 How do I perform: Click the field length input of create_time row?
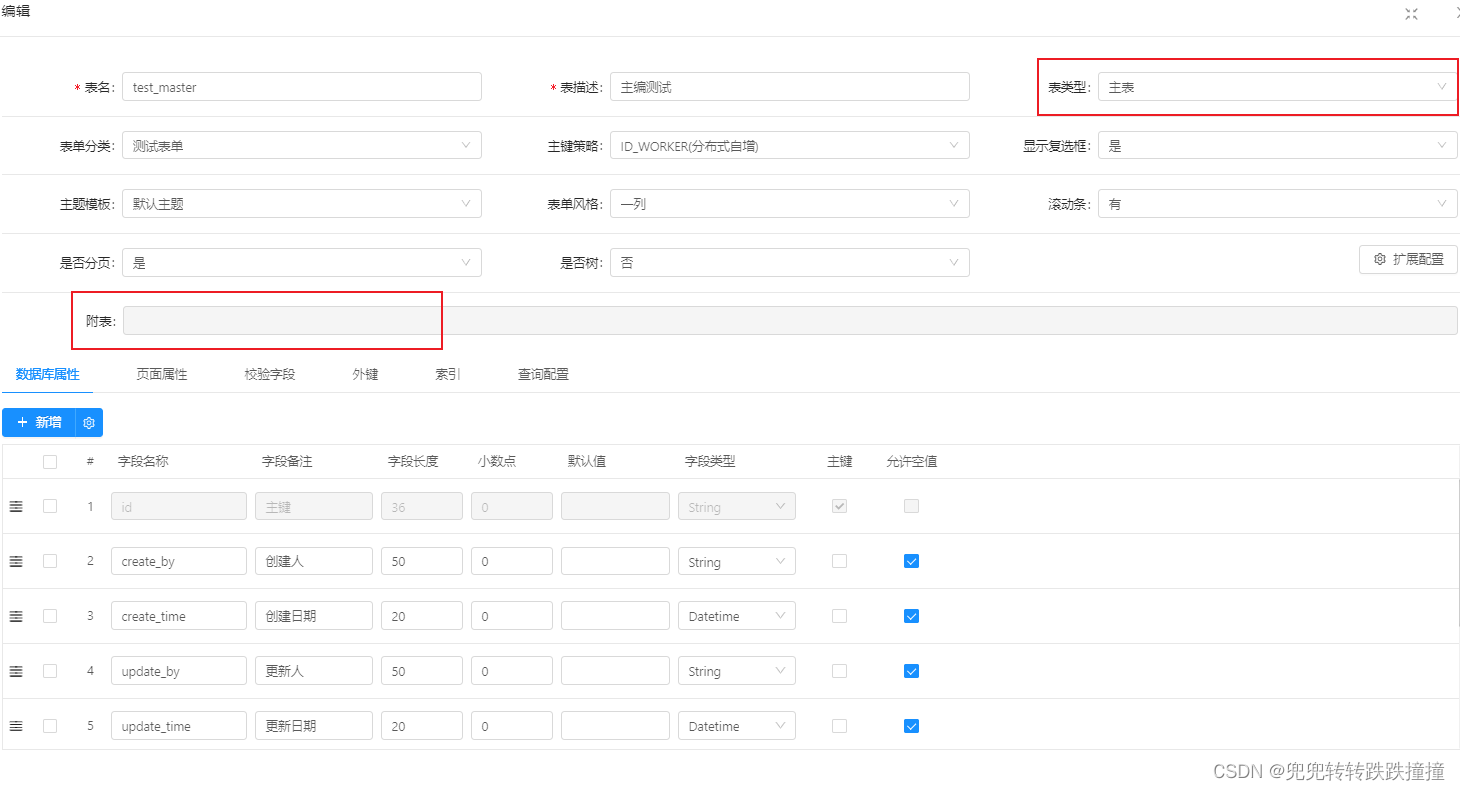[422, 616]
